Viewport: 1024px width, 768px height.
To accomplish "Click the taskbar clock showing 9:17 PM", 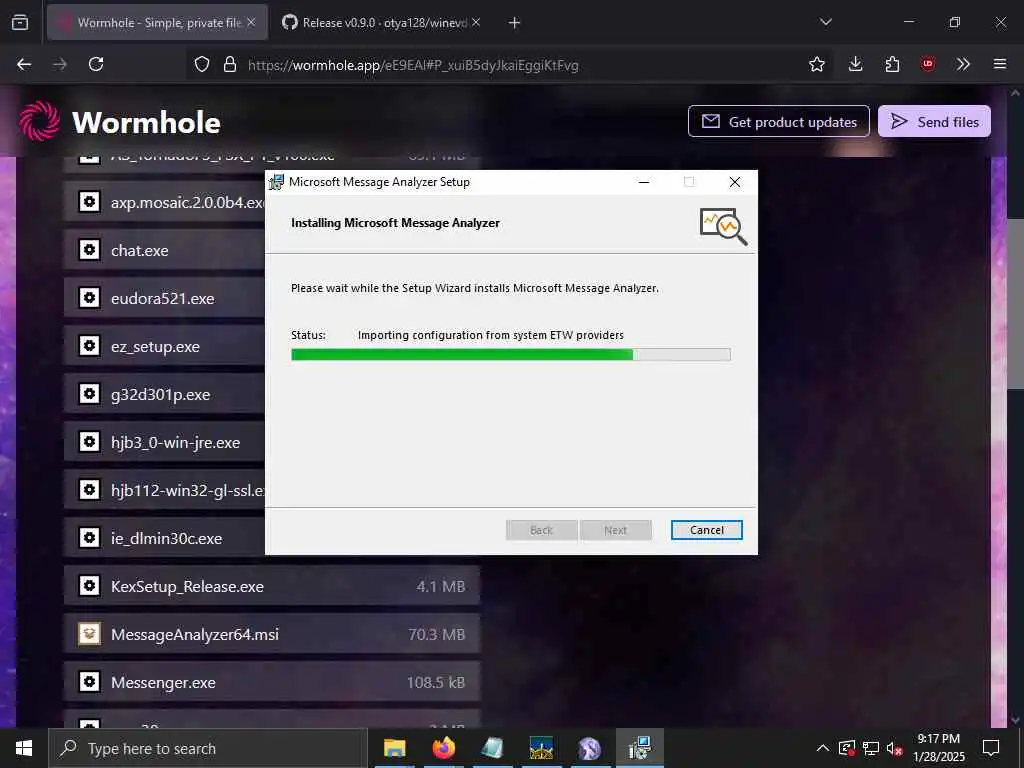I will (938, 748).
